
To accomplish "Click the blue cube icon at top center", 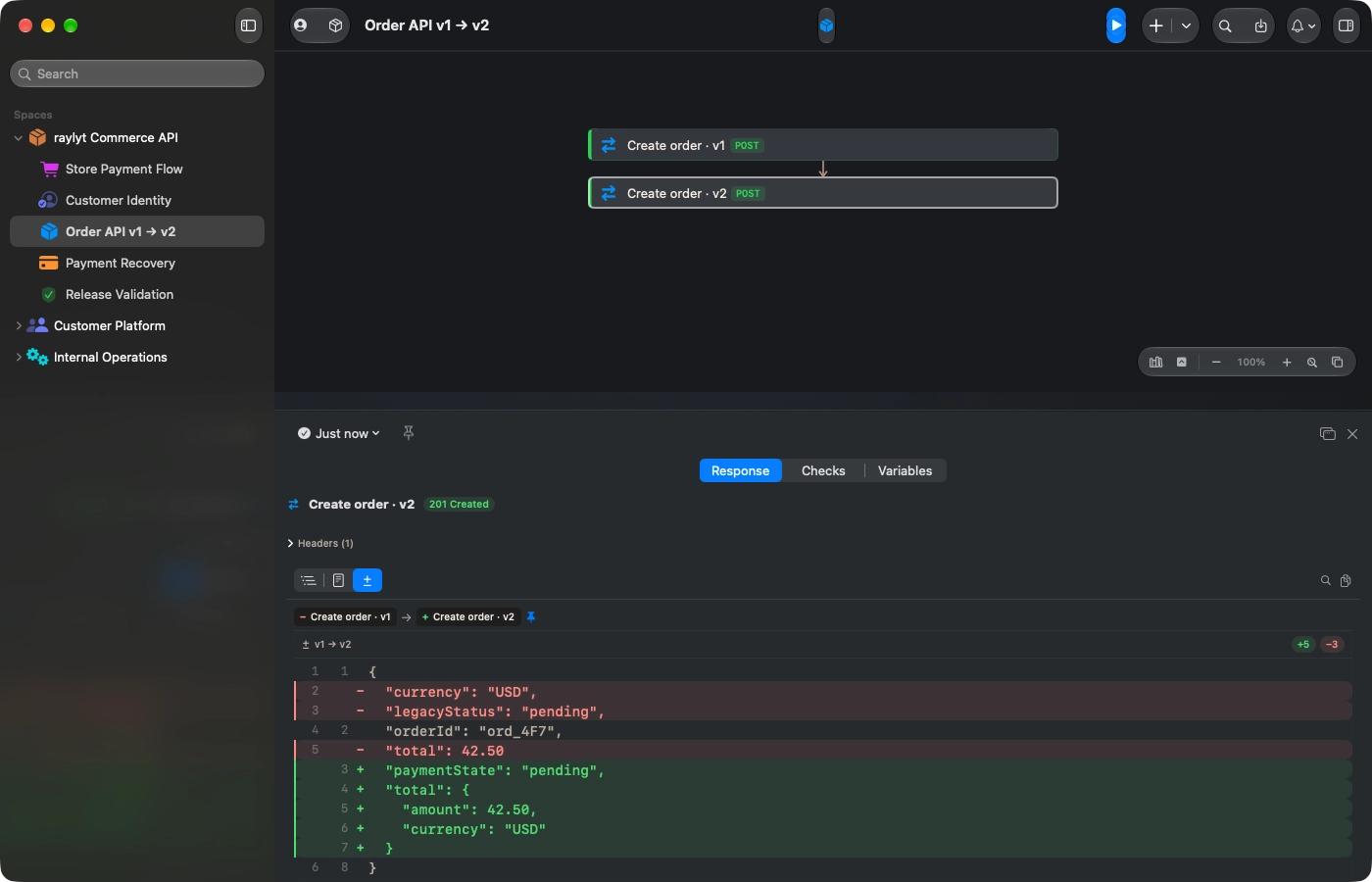I will (x=826, y=25).
